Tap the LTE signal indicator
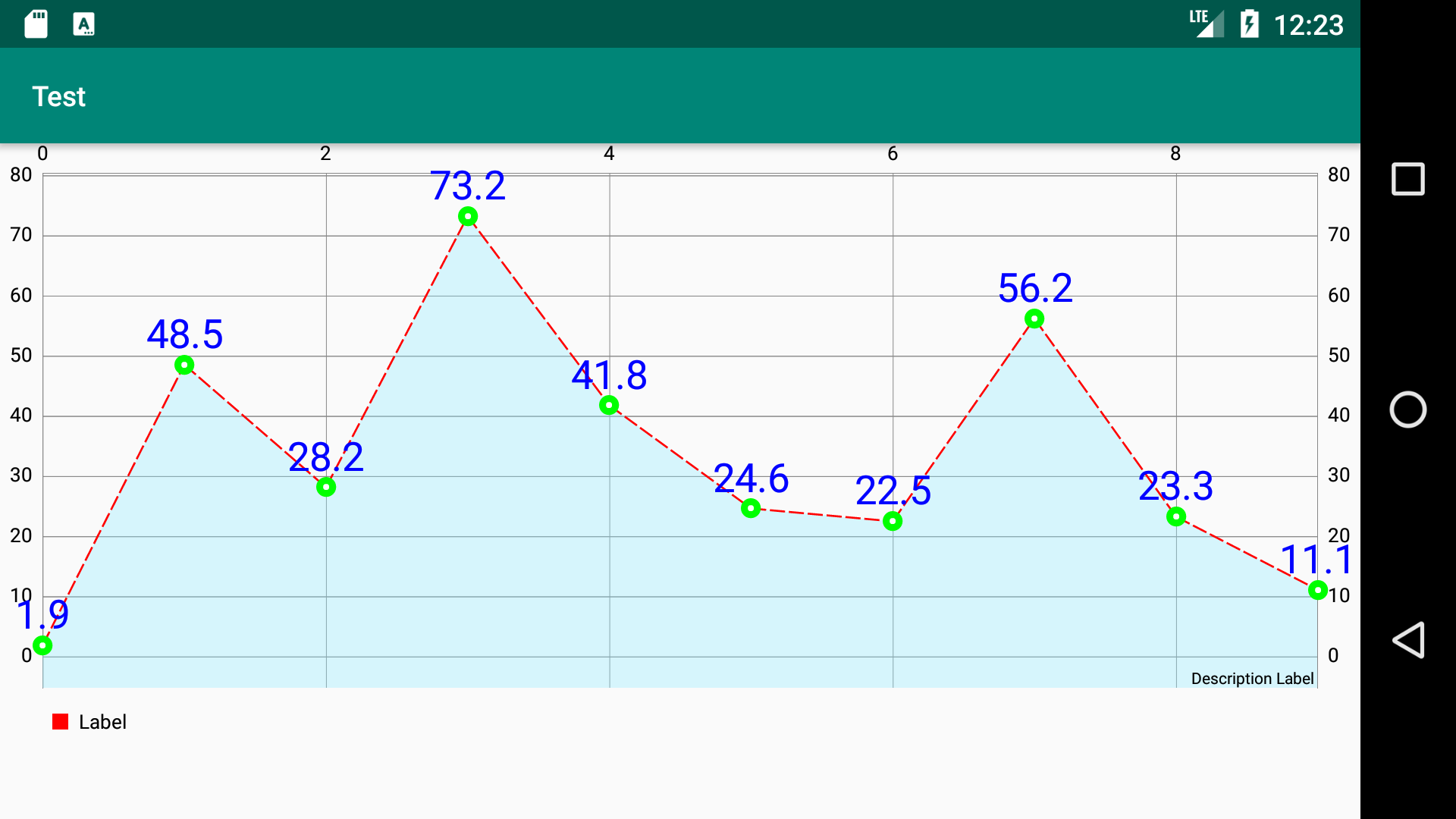 point(1206,24)
